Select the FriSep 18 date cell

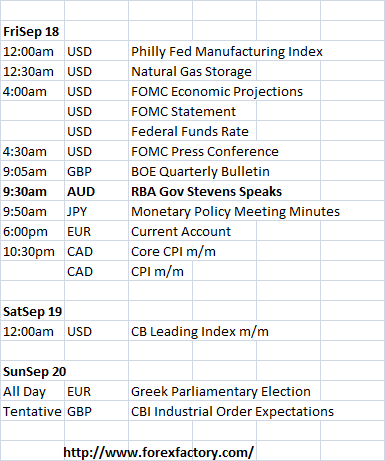coord(31,32)
